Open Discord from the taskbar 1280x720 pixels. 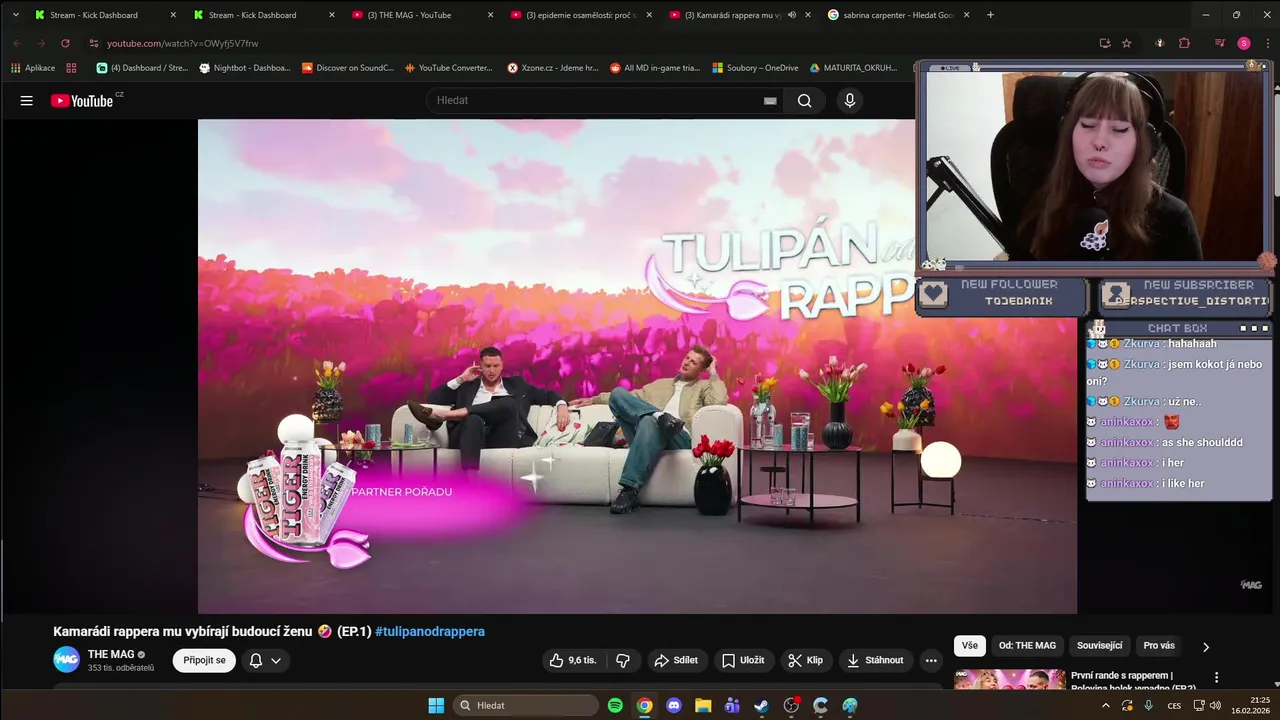(x=674, y=705)
